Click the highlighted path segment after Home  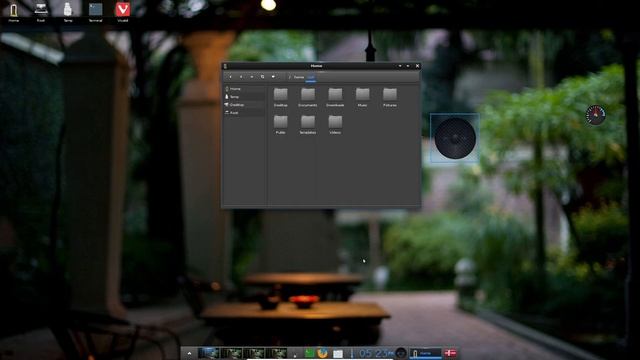311,77
